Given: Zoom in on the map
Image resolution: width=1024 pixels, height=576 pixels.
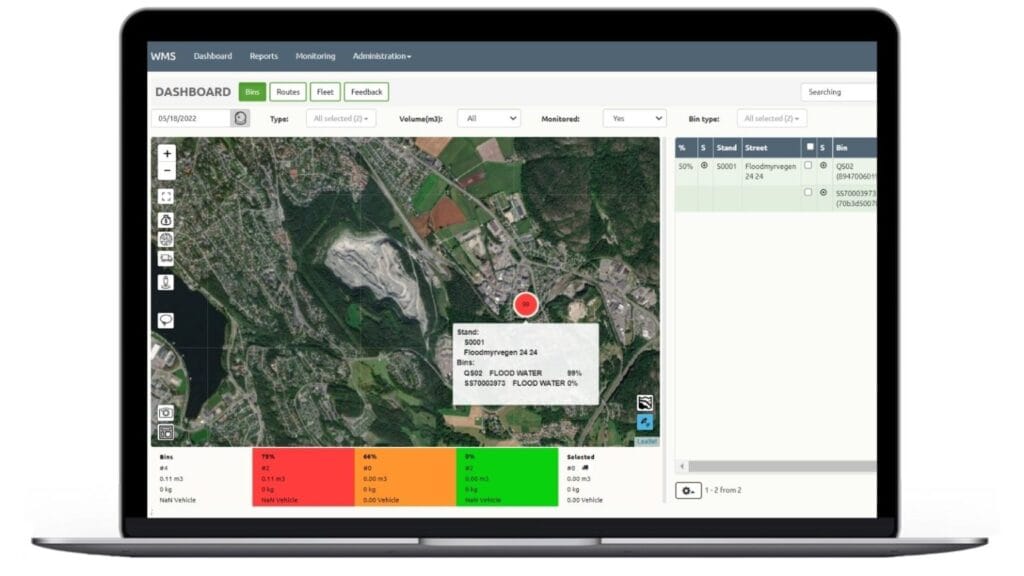Looking at the screenshot, I should coord(167,154).
